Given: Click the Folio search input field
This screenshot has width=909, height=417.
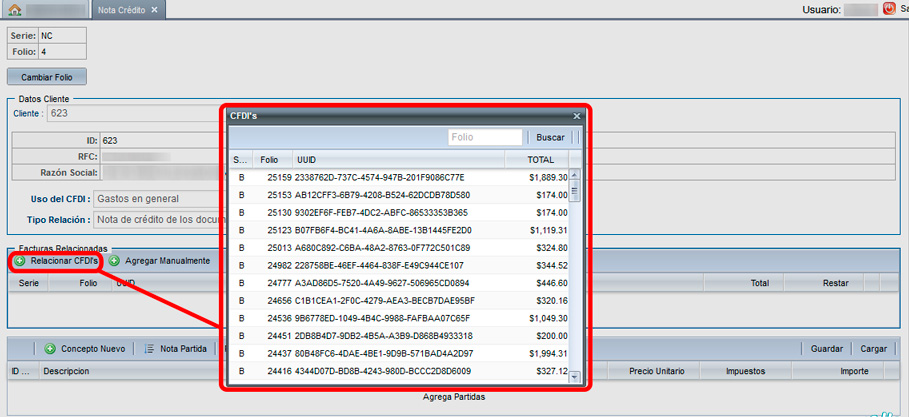Looking at the screenshot, I should pos(485,137).
